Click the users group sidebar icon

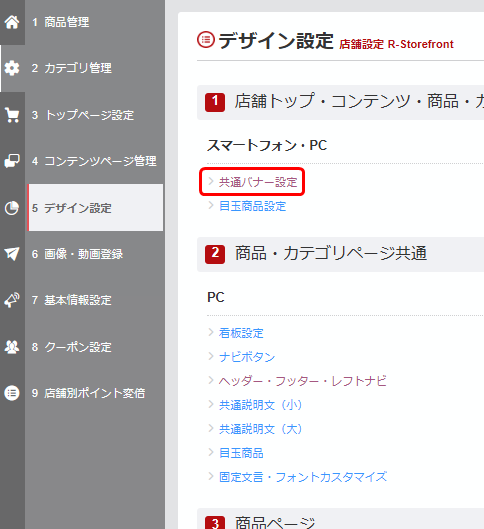12,346
